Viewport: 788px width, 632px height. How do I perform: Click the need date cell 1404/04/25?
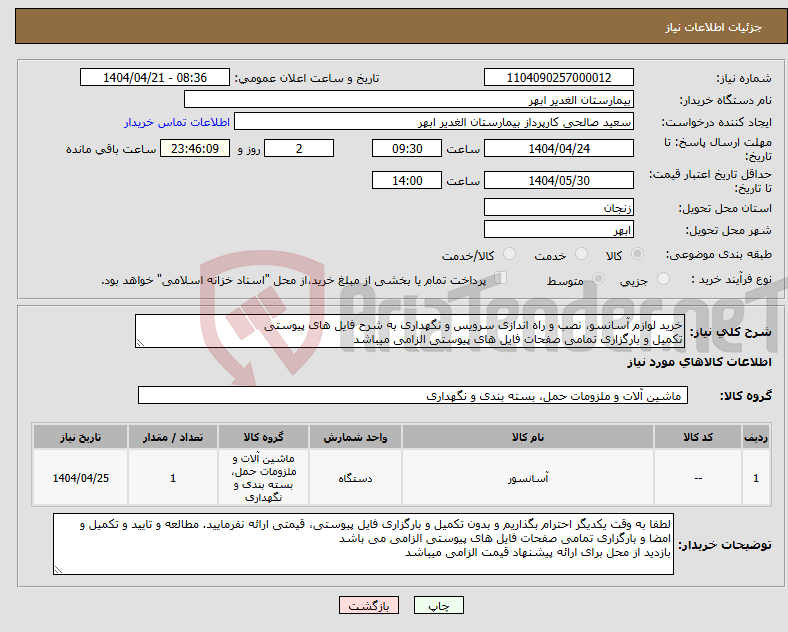[x=80, y=478]
